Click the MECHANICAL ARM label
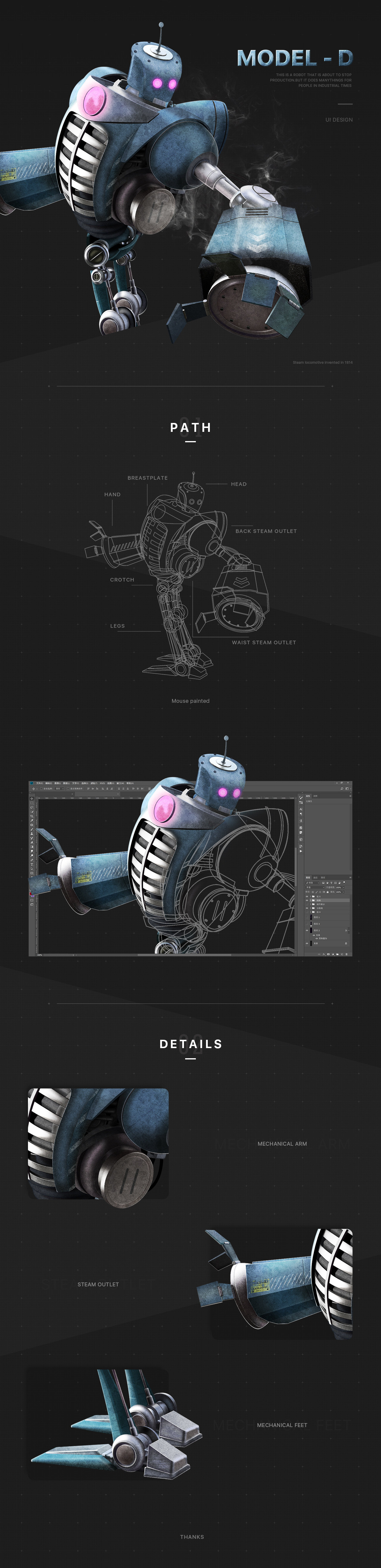The height and width of the screenshot is (1568, 381). pos(282,1144)
